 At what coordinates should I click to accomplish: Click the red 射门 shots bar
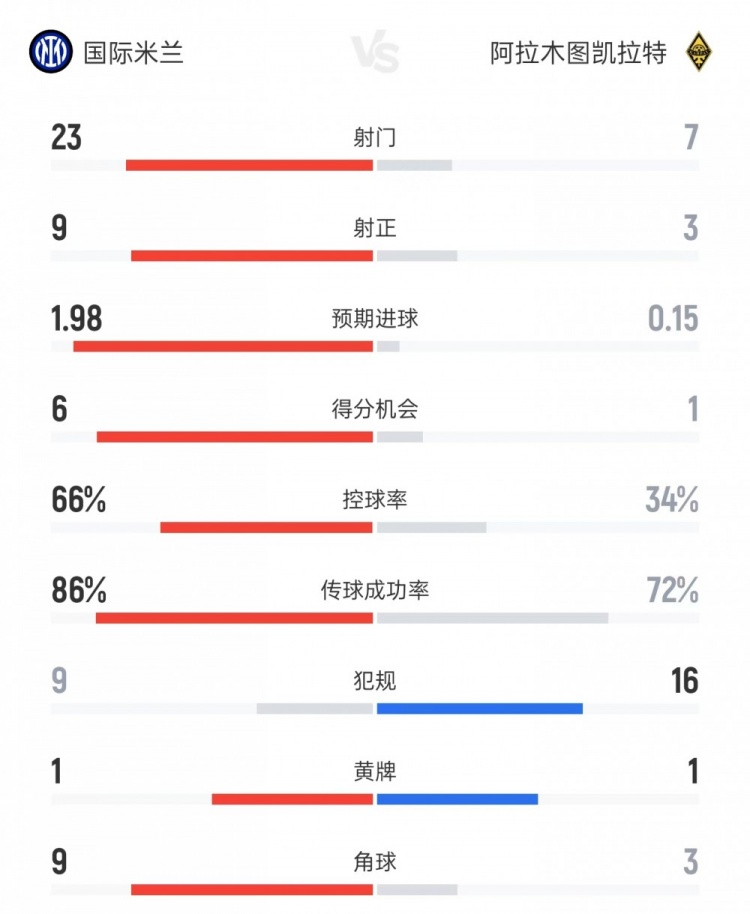tap(249, 165)
